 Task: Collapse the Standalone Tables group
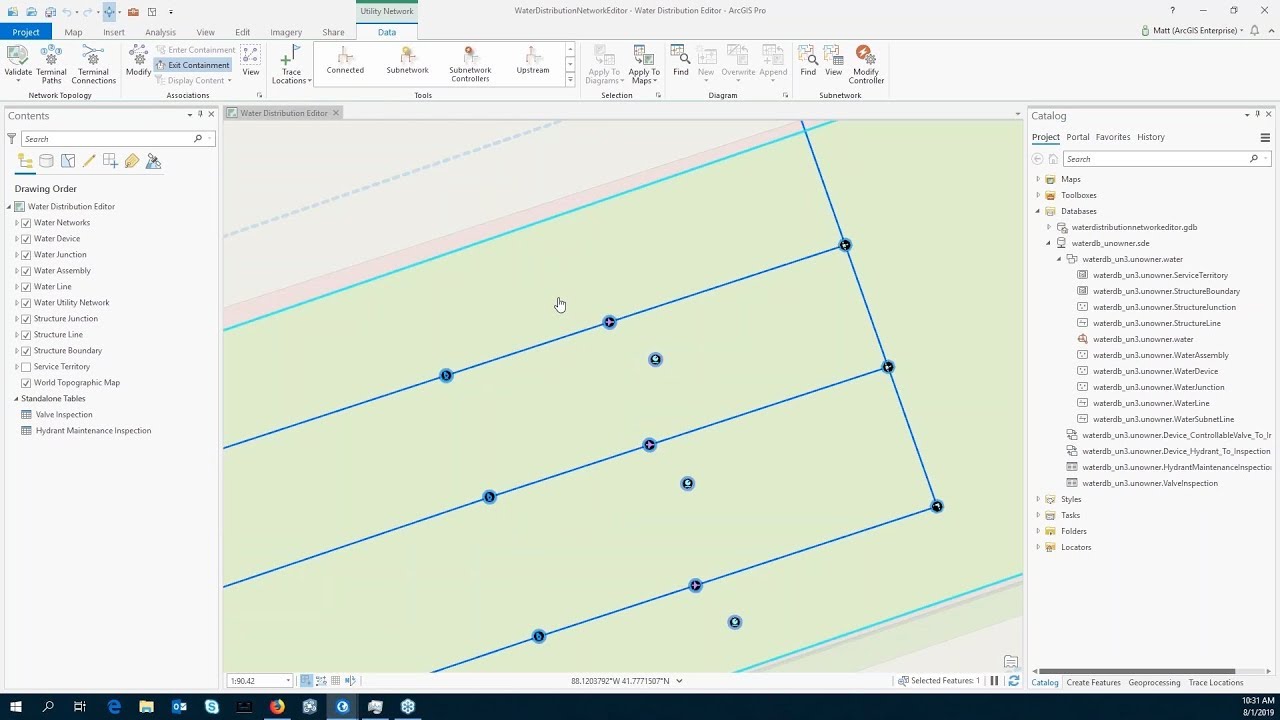(17, 399)
